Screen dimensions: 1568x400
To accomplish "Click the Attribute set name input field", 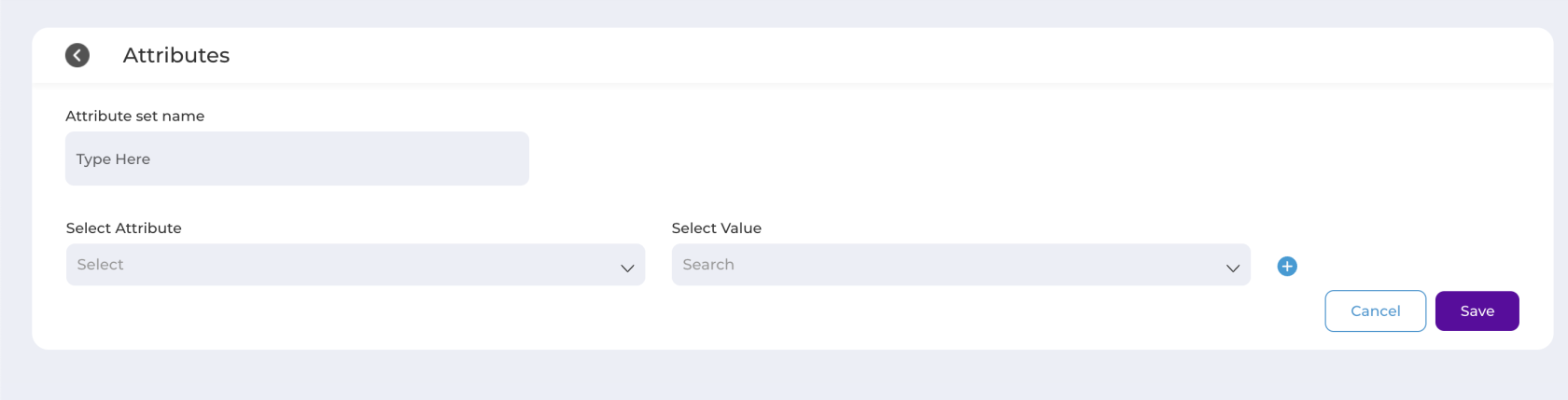I will (297, 159).
